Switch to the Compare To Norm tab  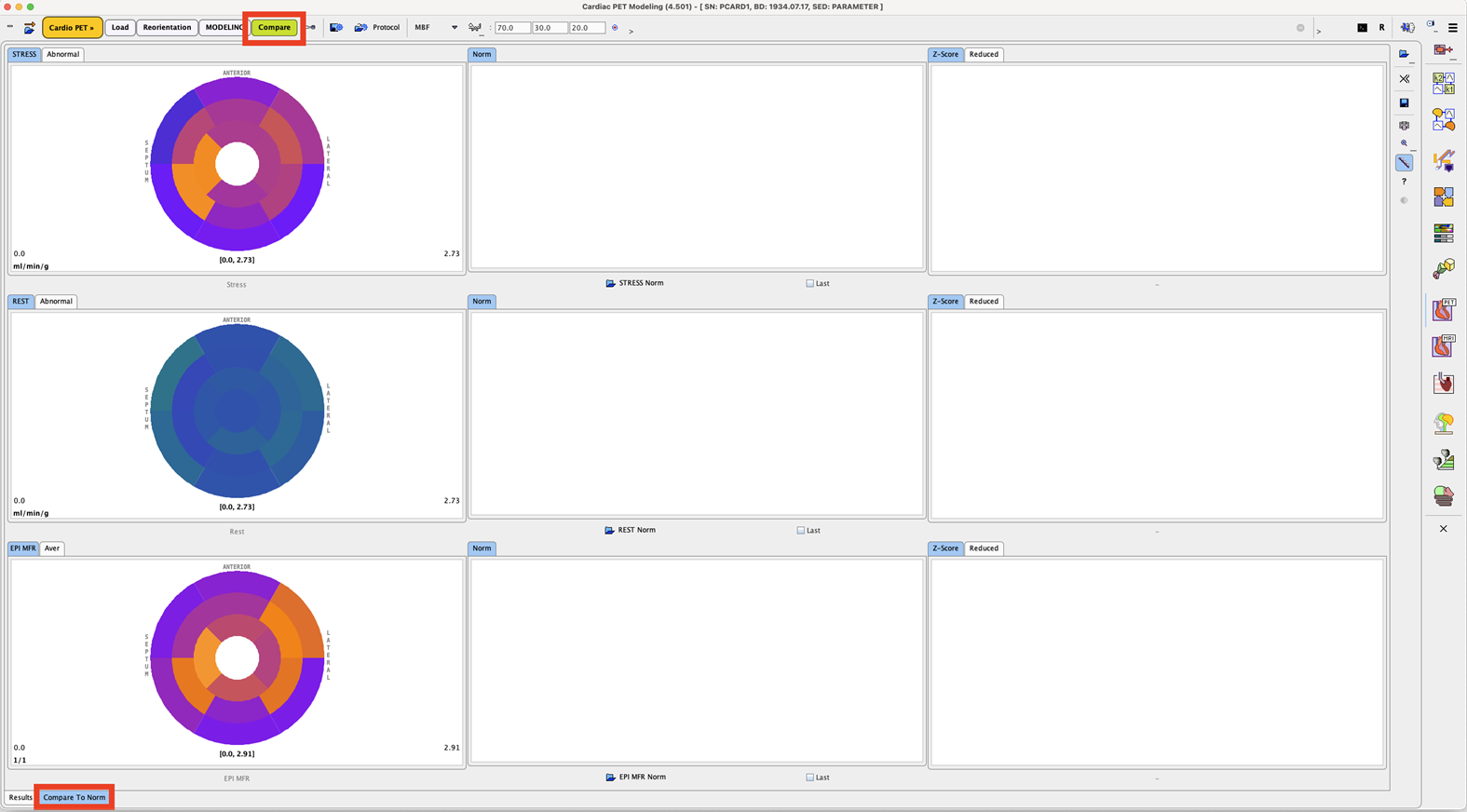point(75,797)
